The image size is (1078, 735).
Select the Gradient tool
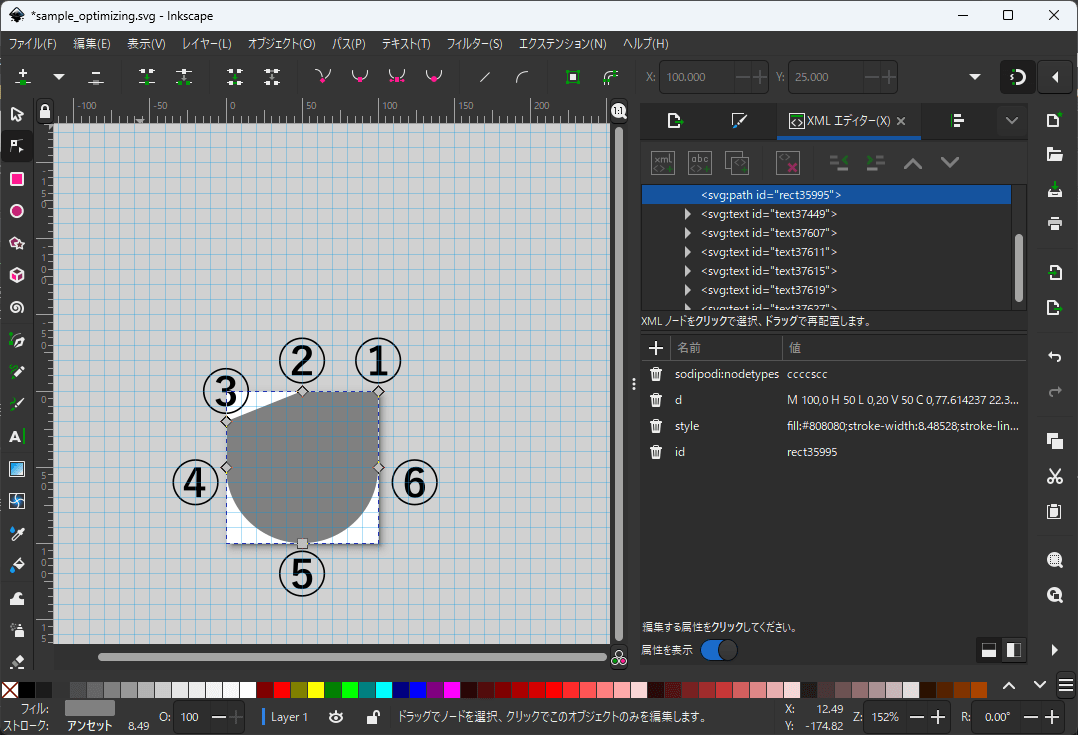coord(16,469)
